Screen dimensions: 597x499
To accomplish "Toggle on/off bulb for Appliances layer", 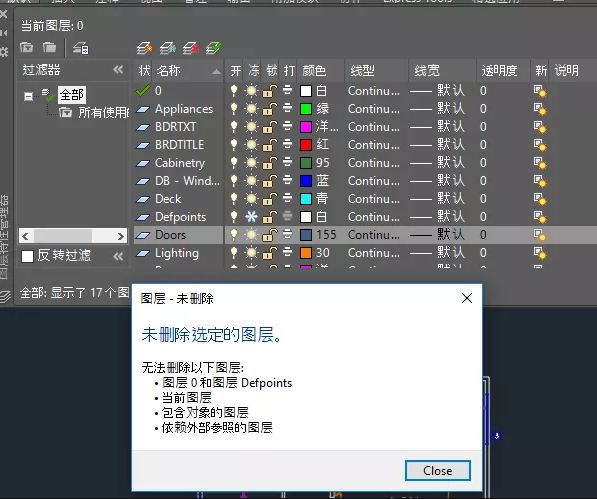I will click(234, 109).
